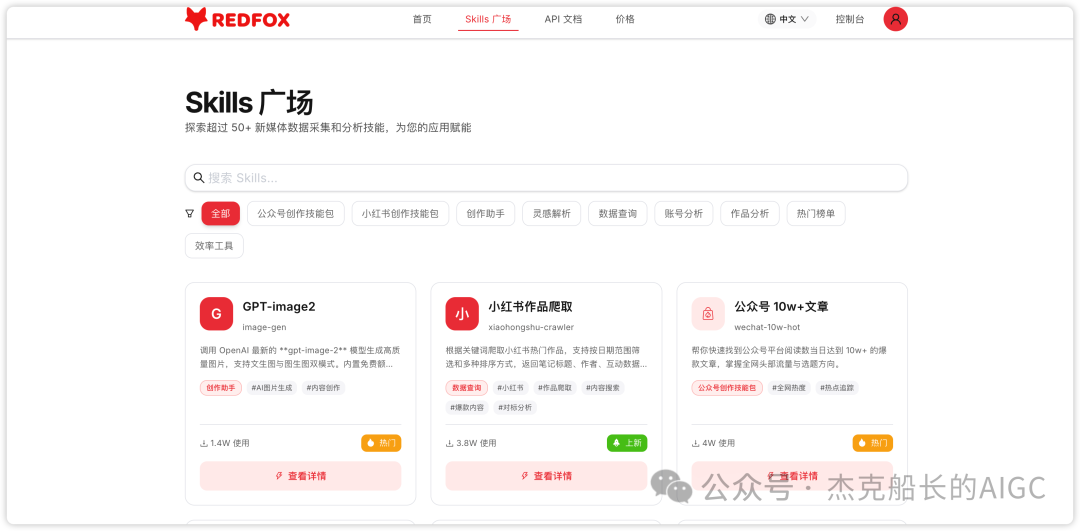Screen dimensions: 1080x531
Task: Click the 小红书作品爬取 red icon
Action: pos(462,314)
